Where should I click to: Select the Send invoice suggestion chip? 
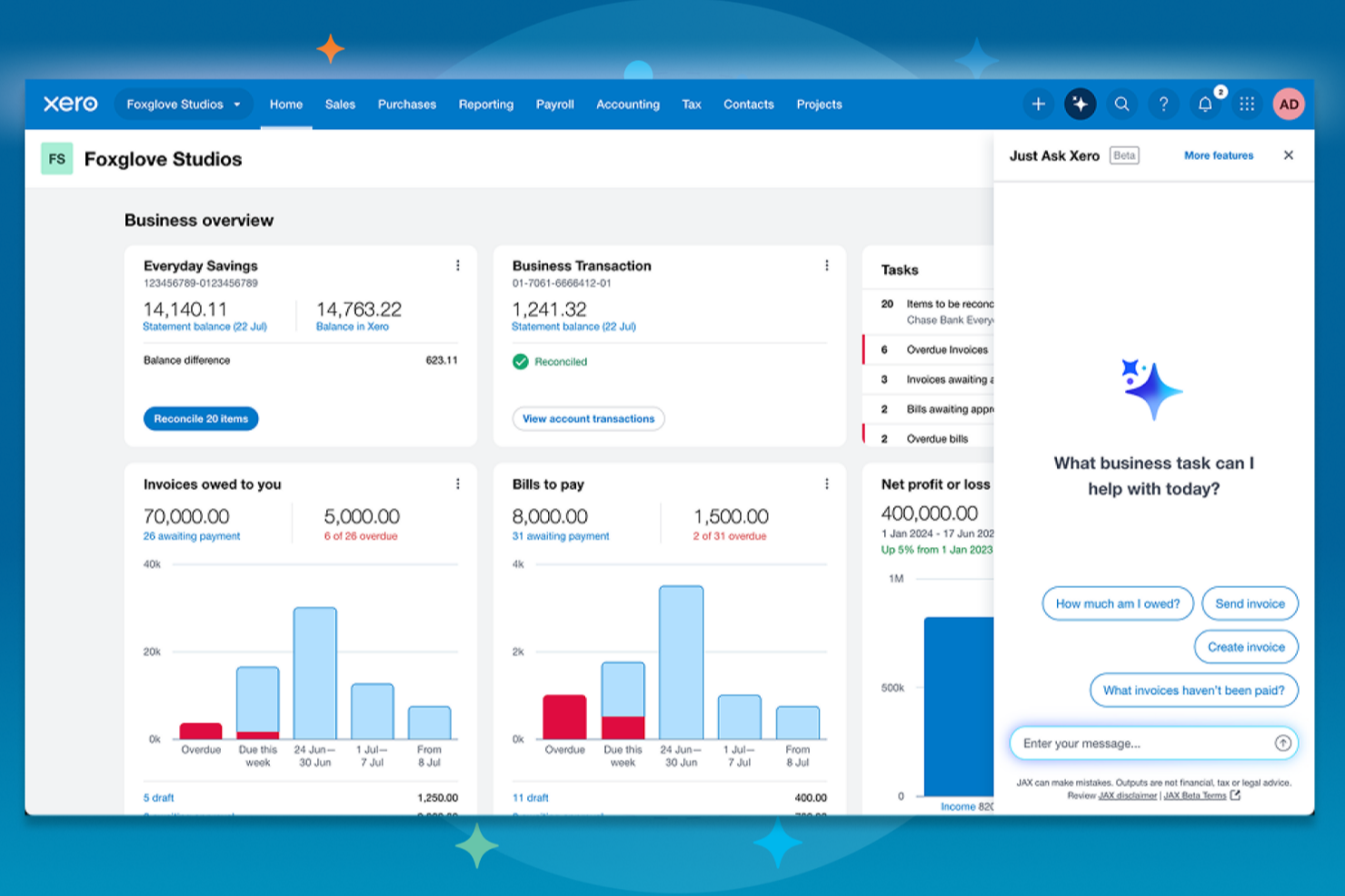[1250, 603]
